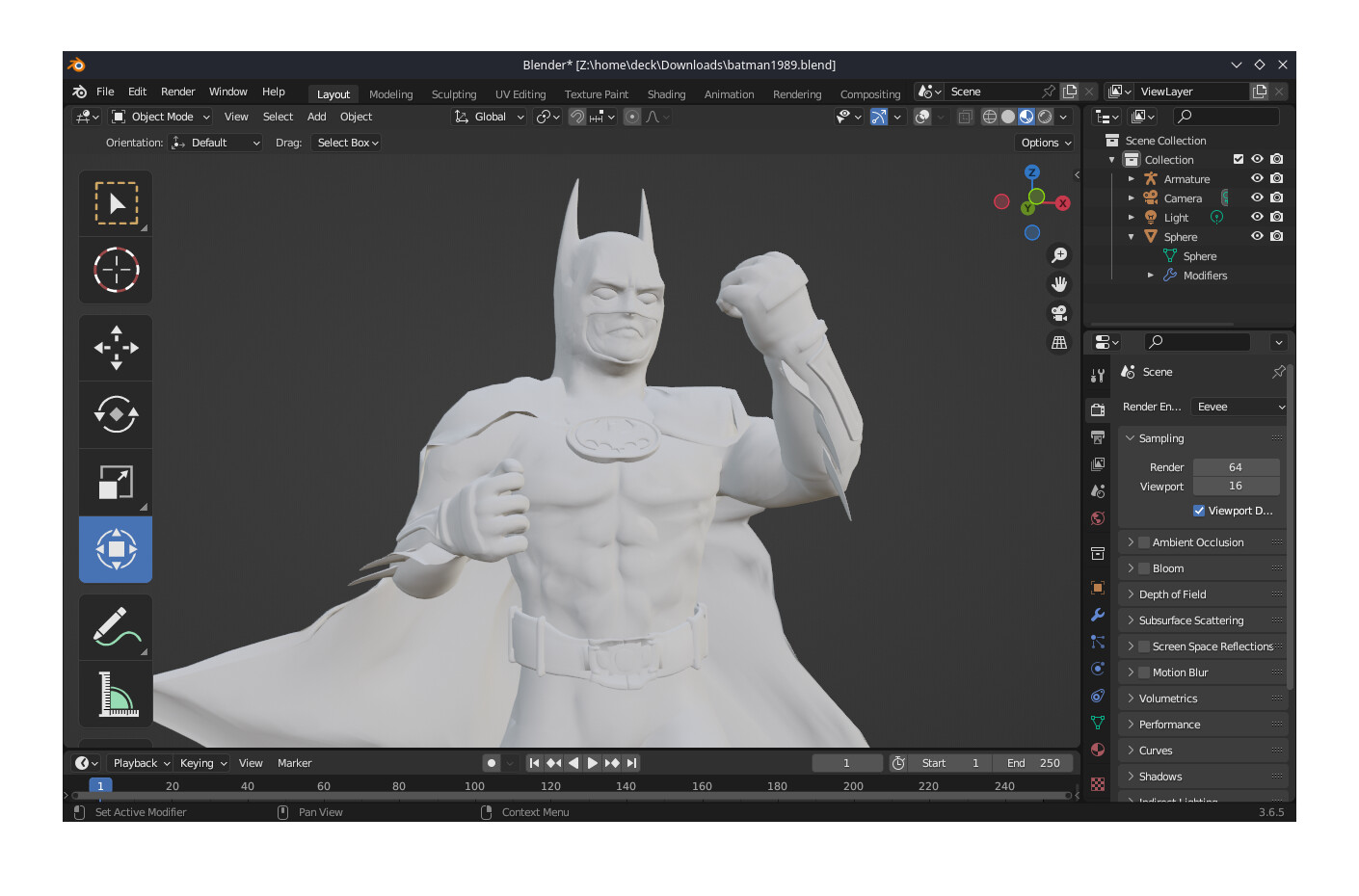Open the World properties tab
Screen dimensions: 1359x896
(x=1098, y=518)
